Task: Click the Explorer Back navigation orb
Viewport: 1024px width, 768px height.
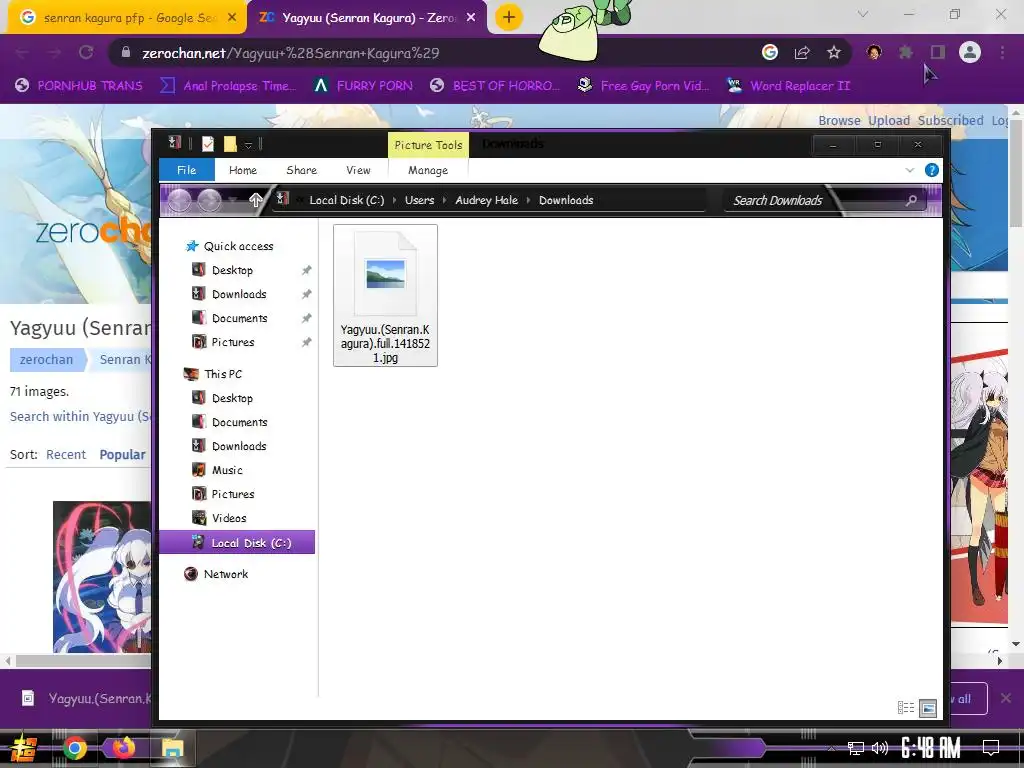Action: pos(180,200)
